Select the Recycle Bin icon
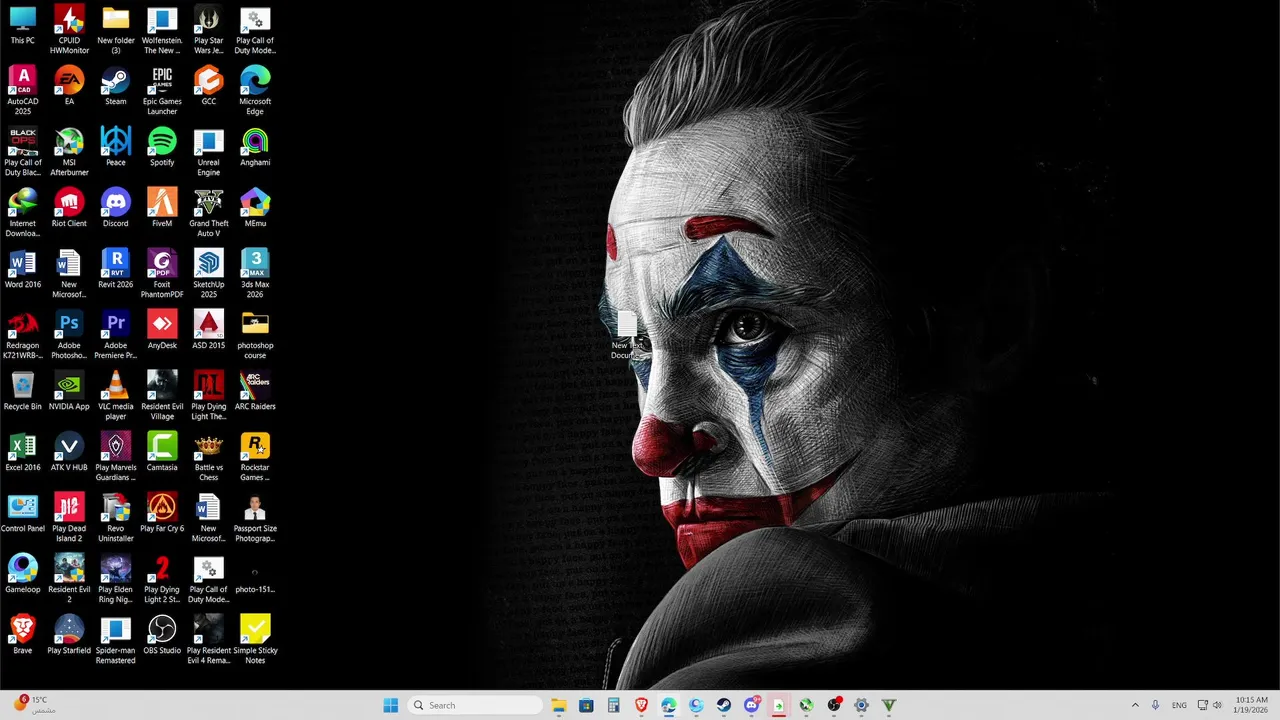Screen dimensions: 1280x720 coord(22,391)
